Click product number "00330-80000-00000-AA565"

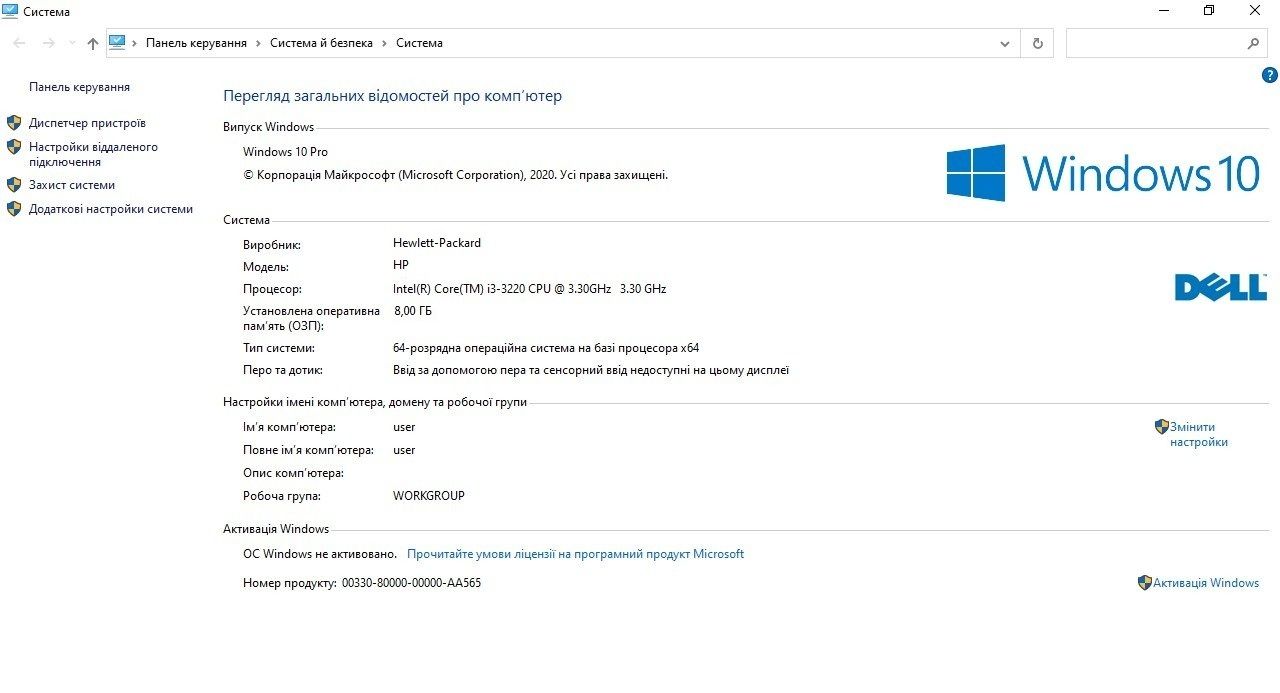411,583
